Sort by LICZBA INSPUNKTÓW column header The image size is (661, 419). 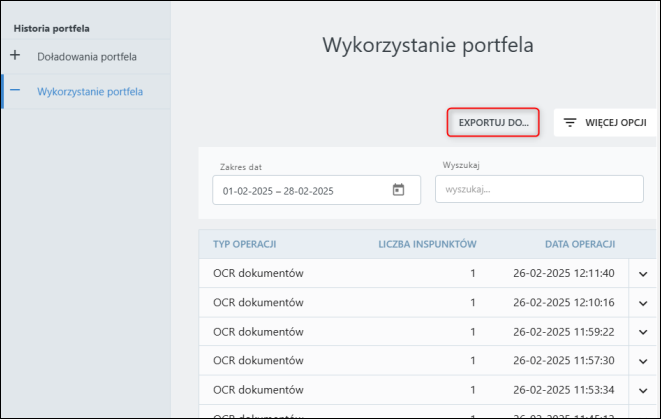426,243
